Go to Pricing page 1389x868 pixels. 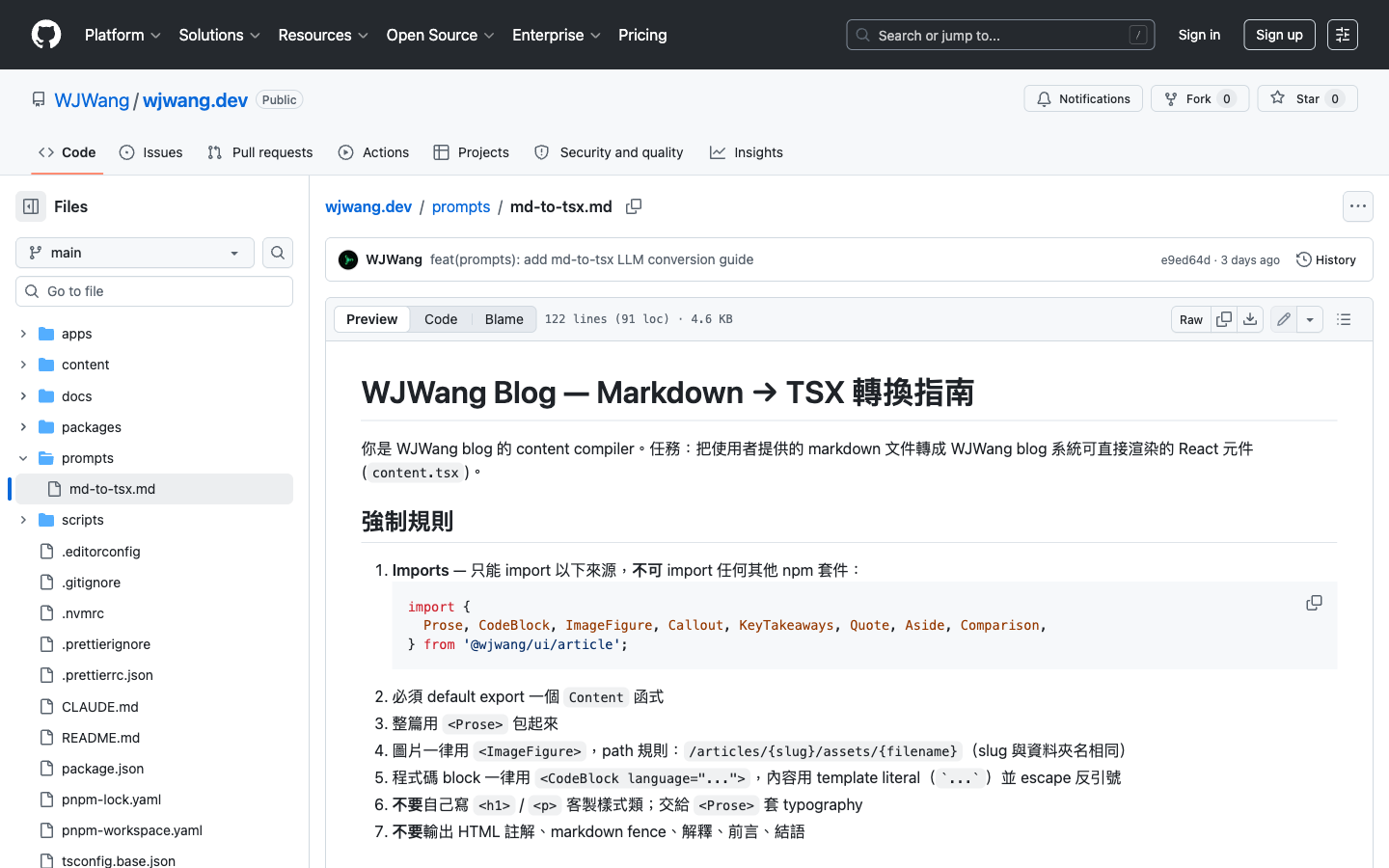[642, 35]
